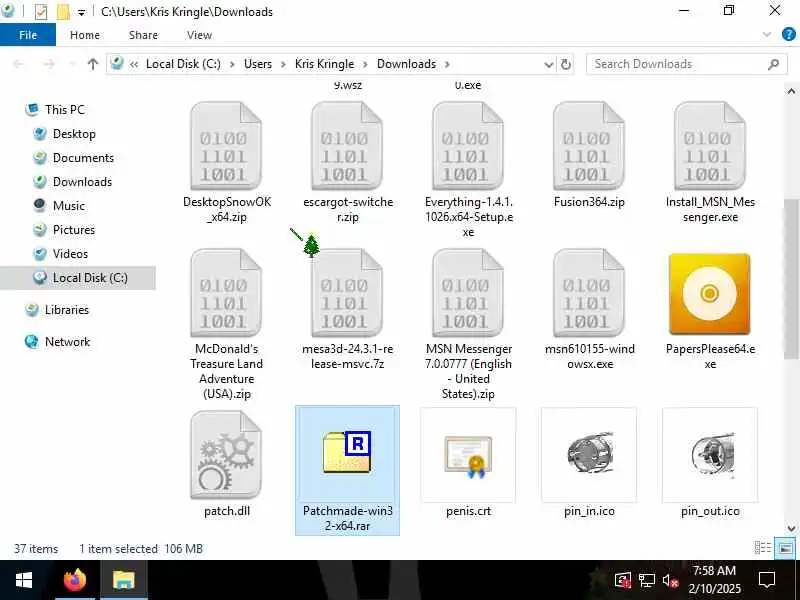800x600 pixels.
Task: Expand breadcrumb arrow after Downloads
Action: 447,64
